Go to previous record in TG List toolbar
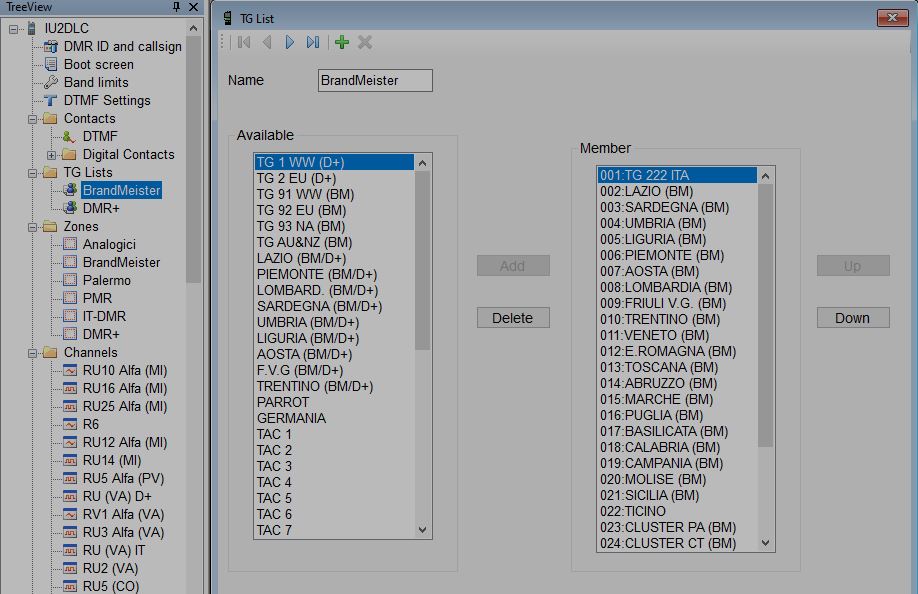Screen dimensions: 918x594 267,42
